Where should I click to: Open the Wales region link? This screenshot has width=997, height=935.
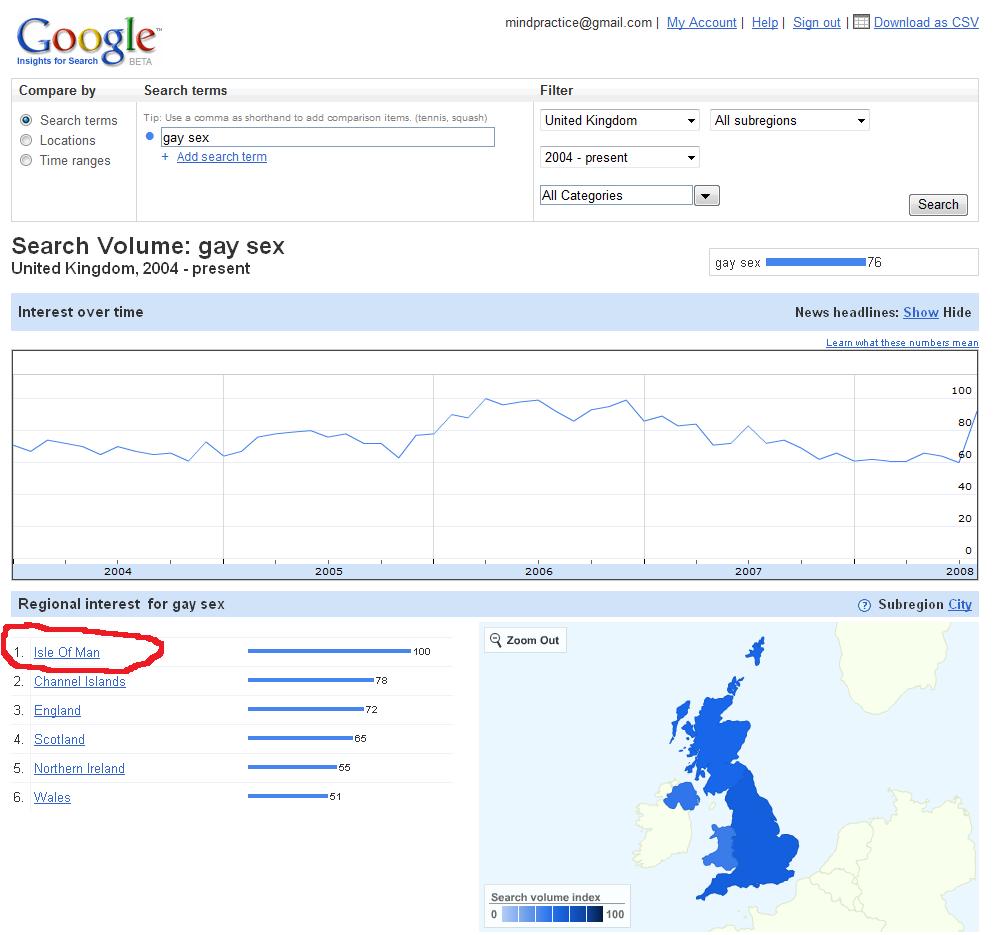point(52,797)
